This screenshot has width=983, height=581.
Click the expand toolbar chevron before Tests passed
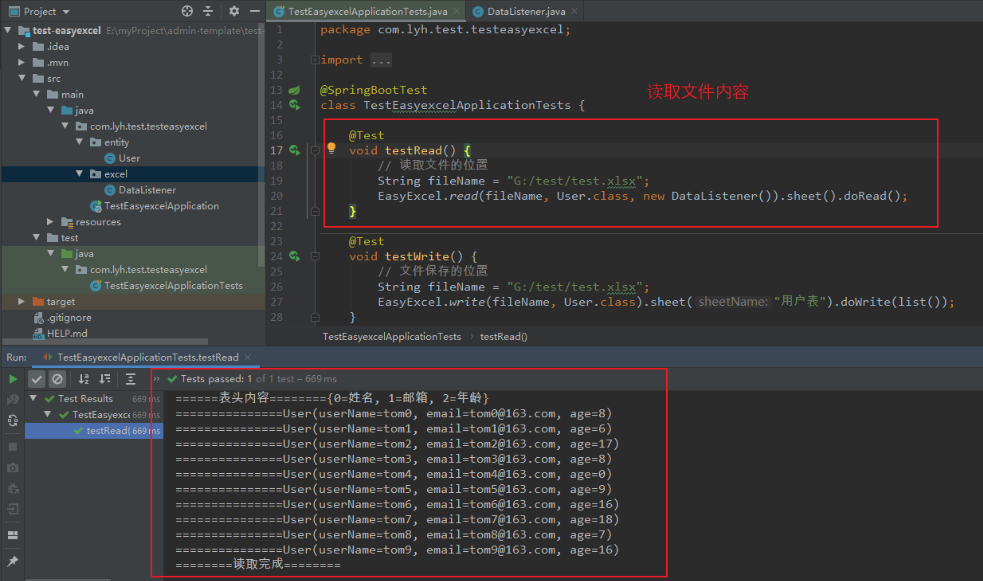(157, 378)
